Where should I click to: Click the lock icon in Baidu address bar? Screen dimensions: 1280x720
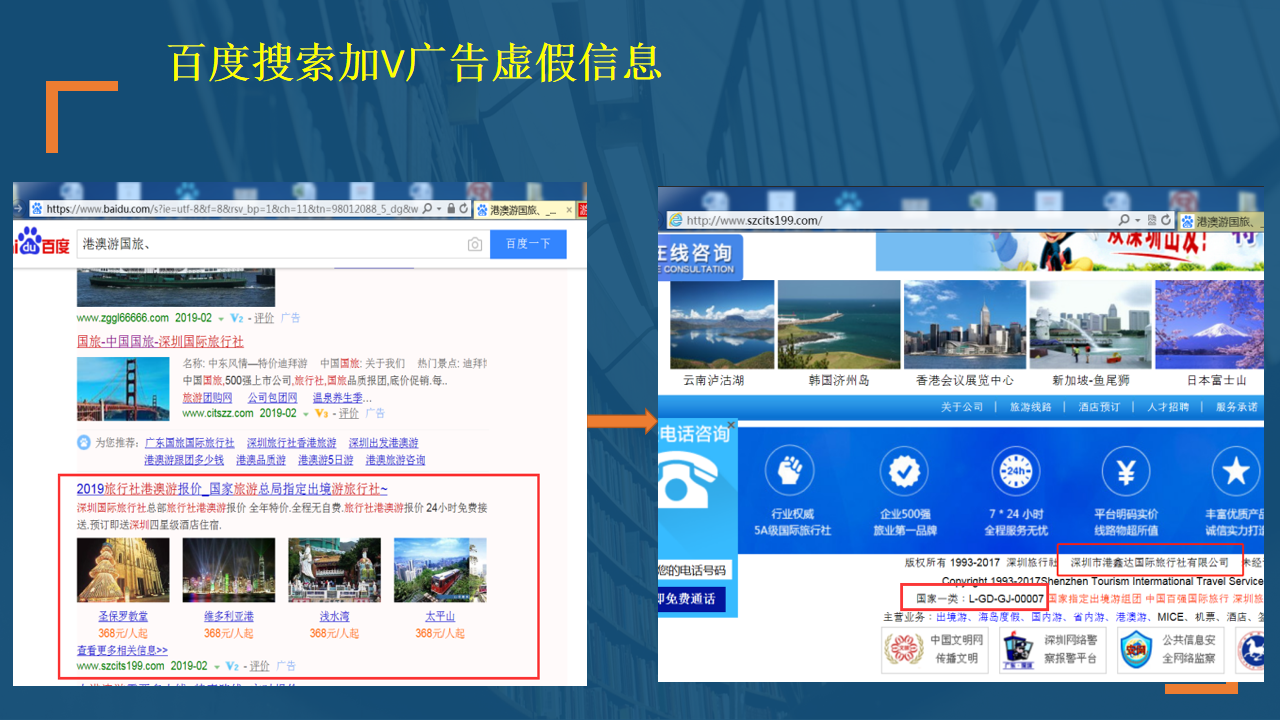point(451,209)
